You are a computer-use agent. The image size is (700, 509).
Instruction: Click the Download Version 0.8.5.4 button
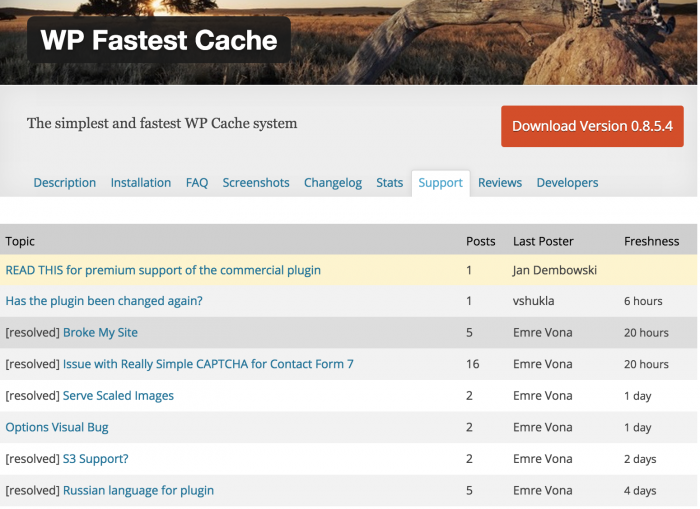tap(592, 126)
